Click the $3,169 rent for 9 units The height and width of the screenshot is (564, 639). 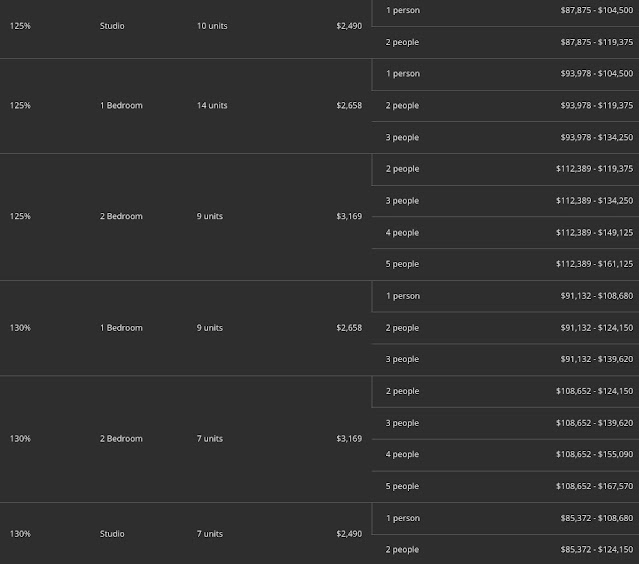click(x=349, y=216)
